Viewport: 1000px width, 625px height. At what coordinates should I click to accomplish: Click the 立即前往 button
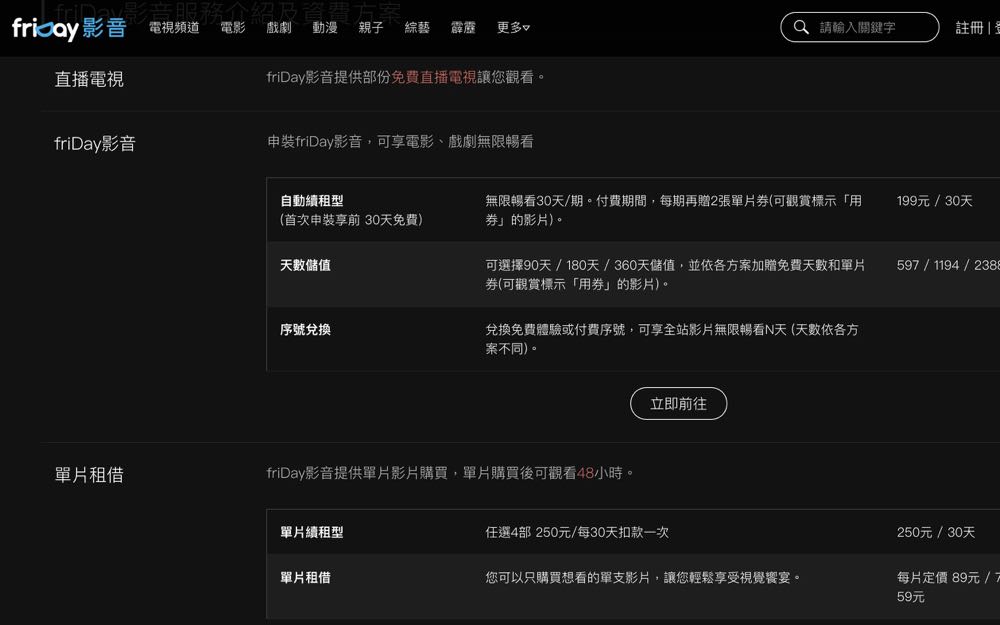click(x=679, y=404)
